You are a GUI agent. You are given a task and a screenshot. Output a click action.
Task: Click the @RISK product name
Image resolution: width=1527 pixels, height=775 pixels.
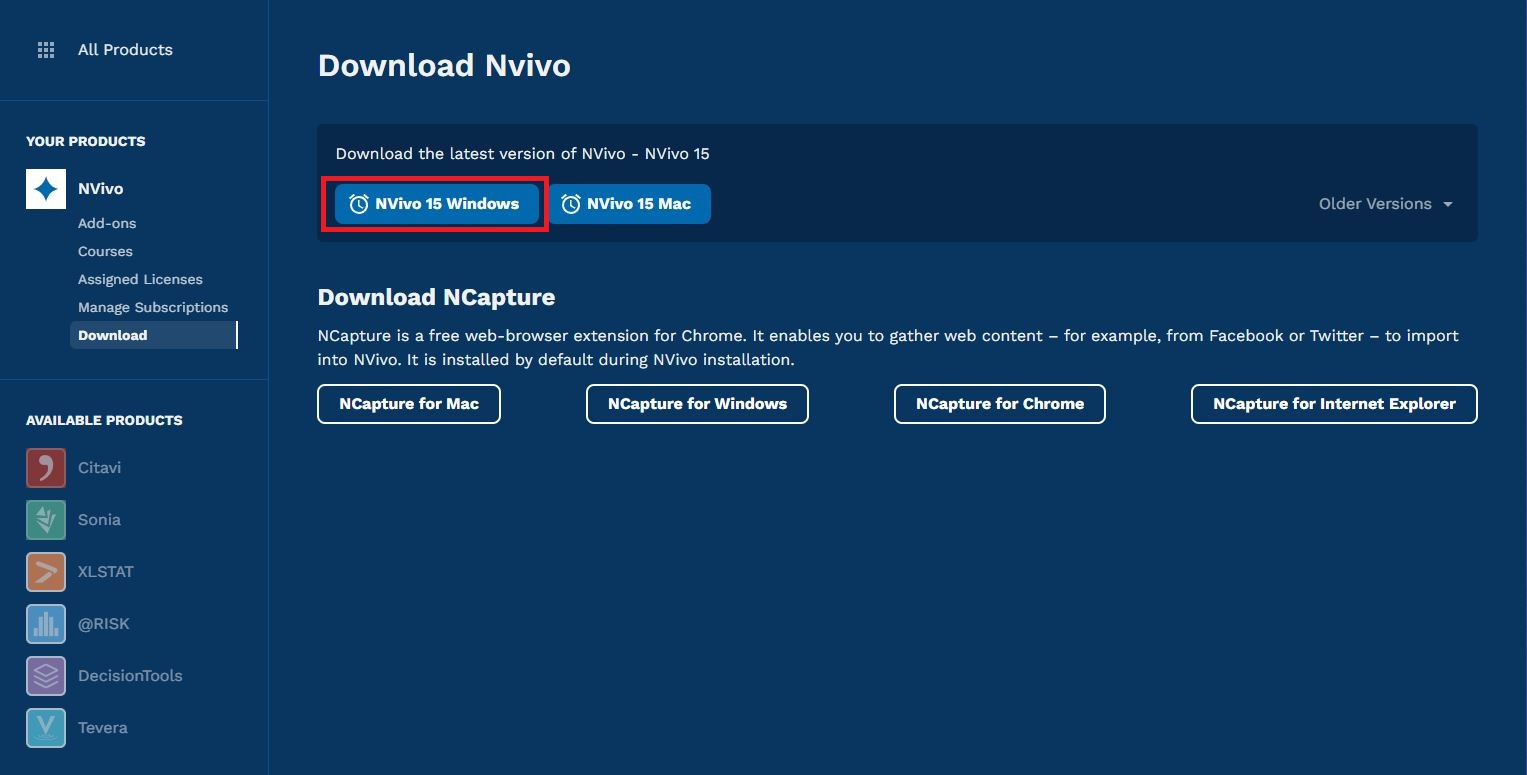(x=104, y=624)
